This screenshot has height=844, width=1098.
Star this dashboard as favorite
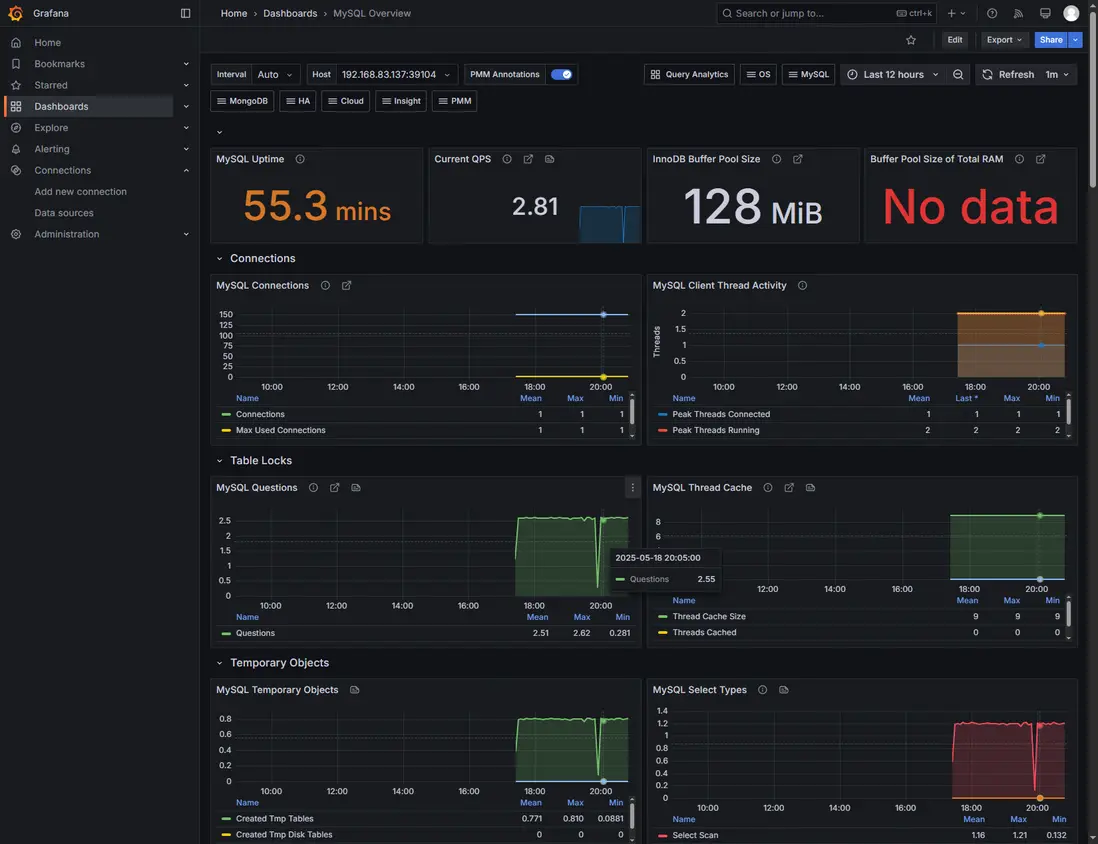(x=911, y=40)
